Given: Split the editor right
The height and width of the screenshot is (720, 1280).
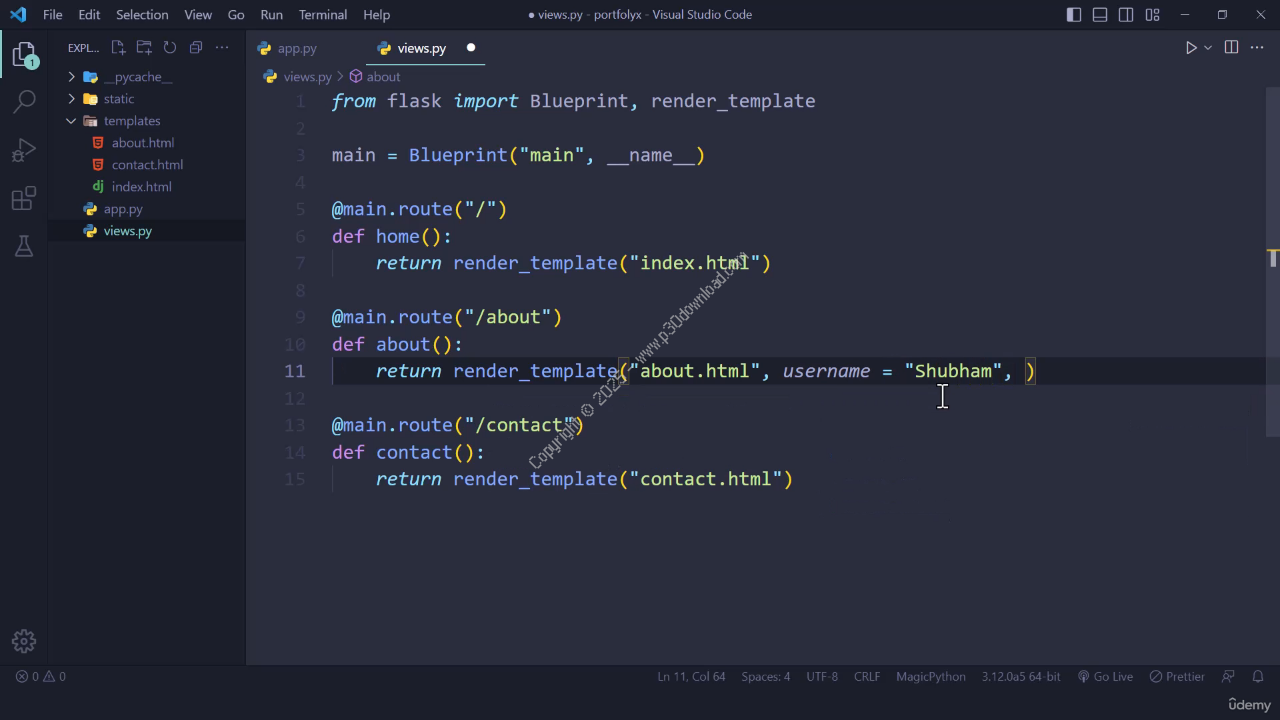Looking at the screenshot, I should pos(1231,48).
